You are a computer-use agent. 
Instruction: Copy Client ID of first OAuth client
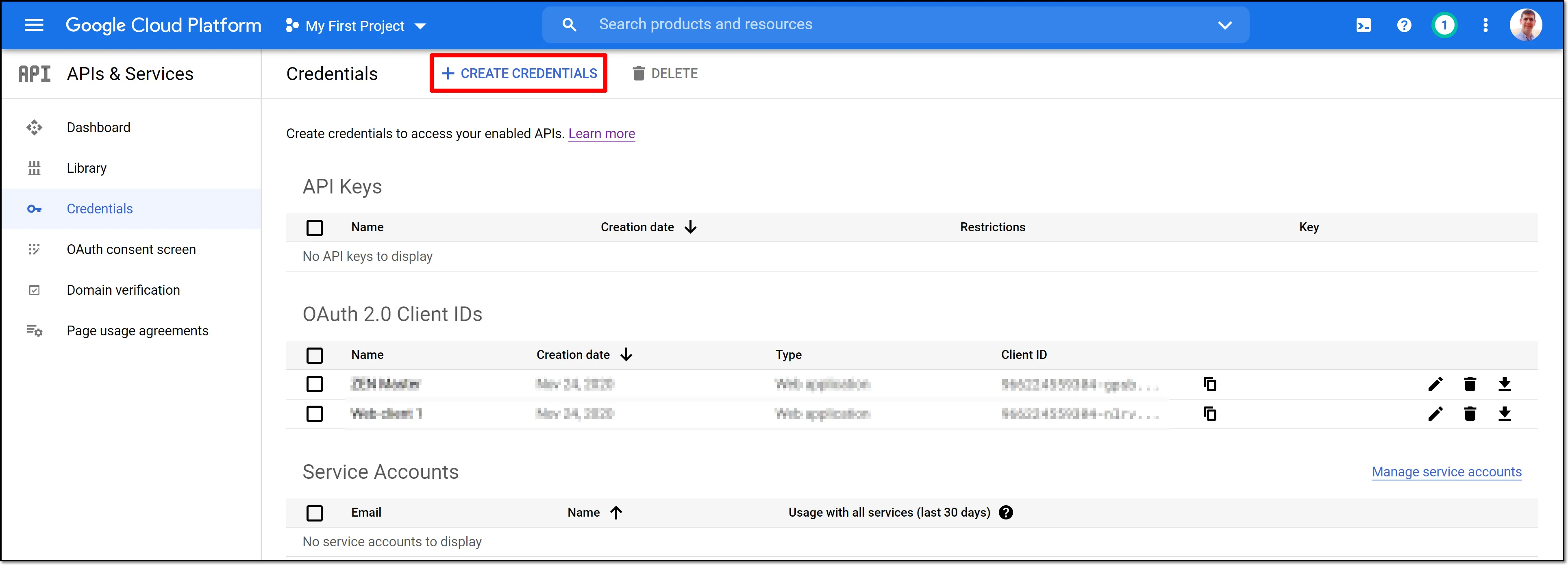[1209, 384]
